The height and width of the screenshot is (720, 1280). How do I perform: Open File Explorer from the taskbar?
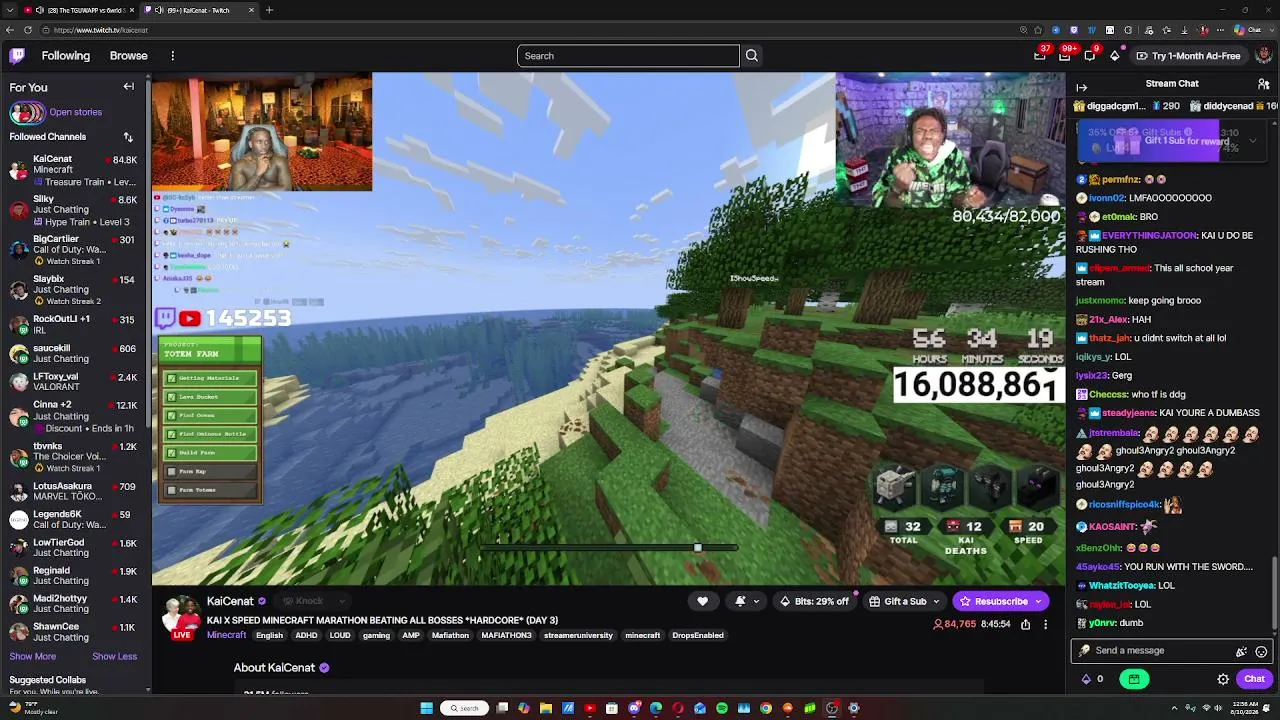pyautogui.click(x=546, y=708)
